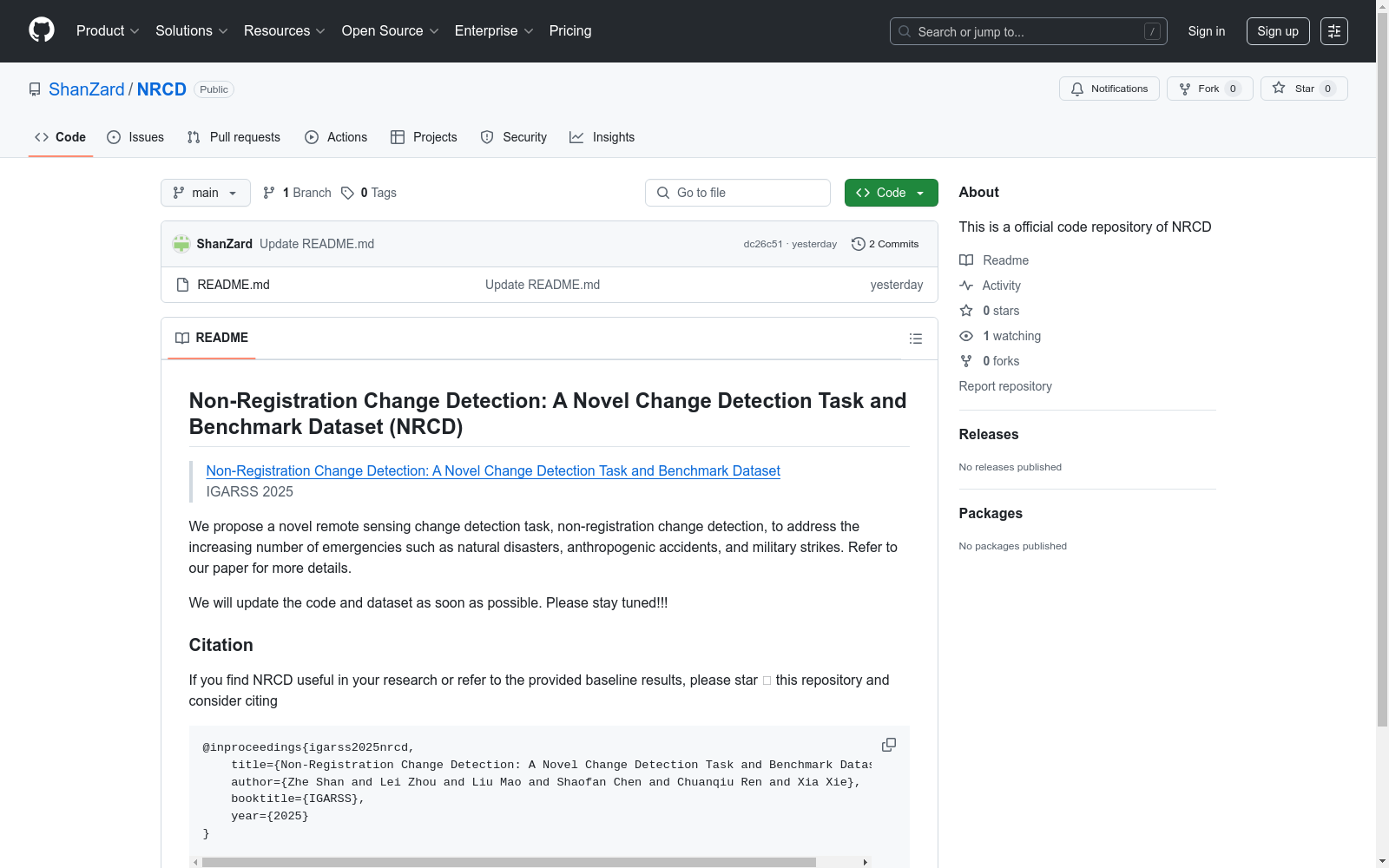
Task: Click 'No releases published' text
Action: pyautogui.click(x=1010, y=467)
